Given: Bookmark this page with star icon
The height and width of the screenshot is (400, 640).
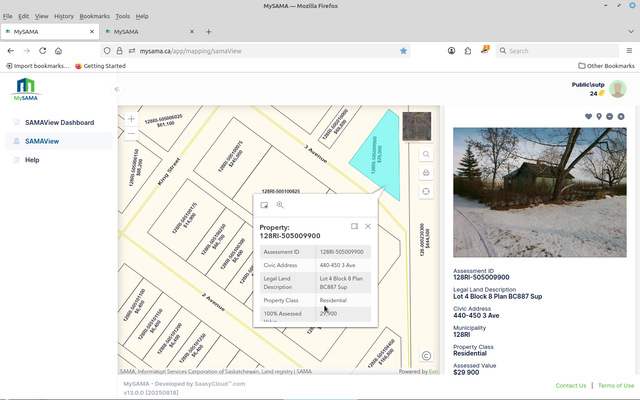Looking at the screenshot, I should (404, 50).
